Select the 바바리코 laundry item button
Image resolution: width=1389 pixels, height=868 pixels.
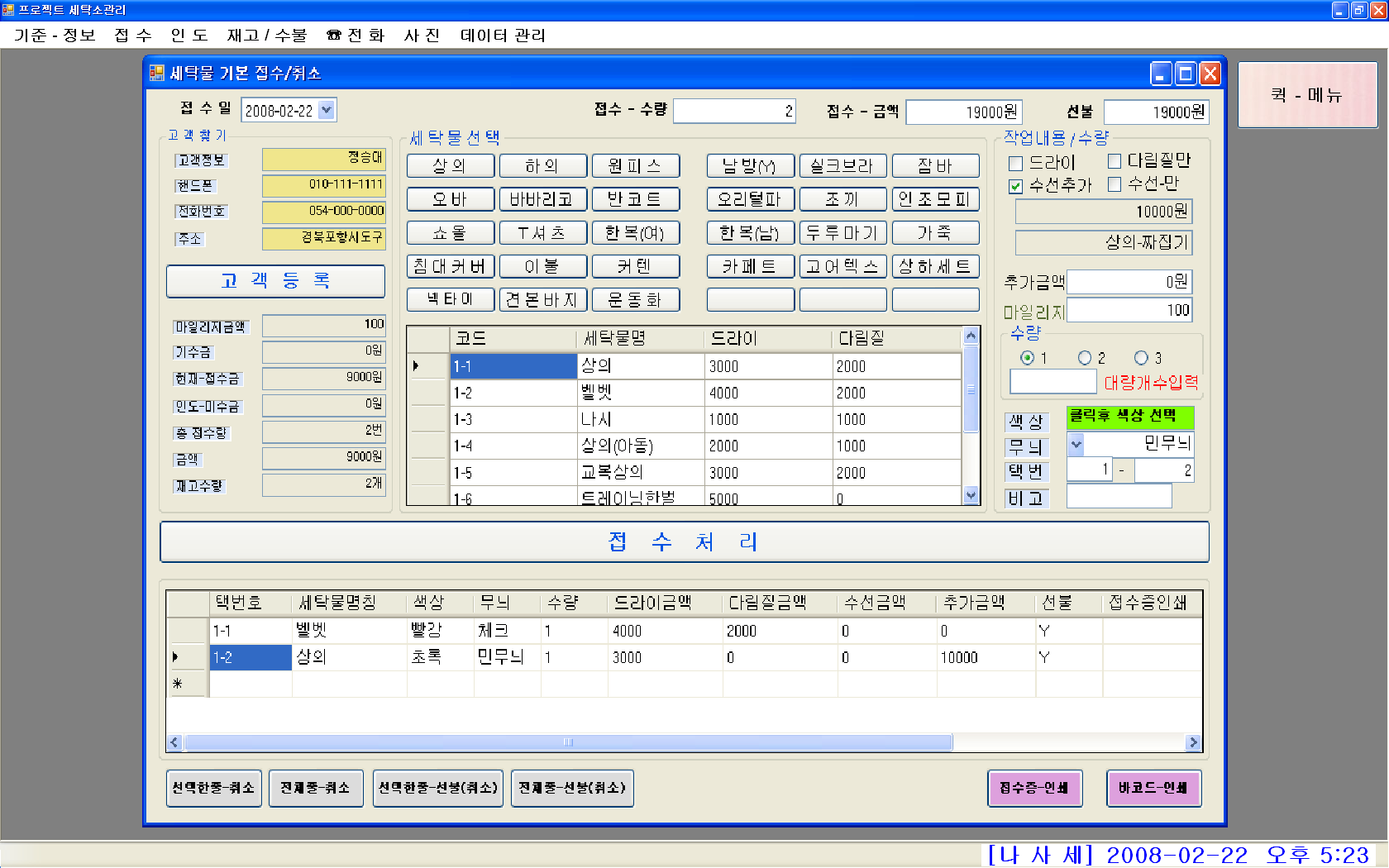543,199
